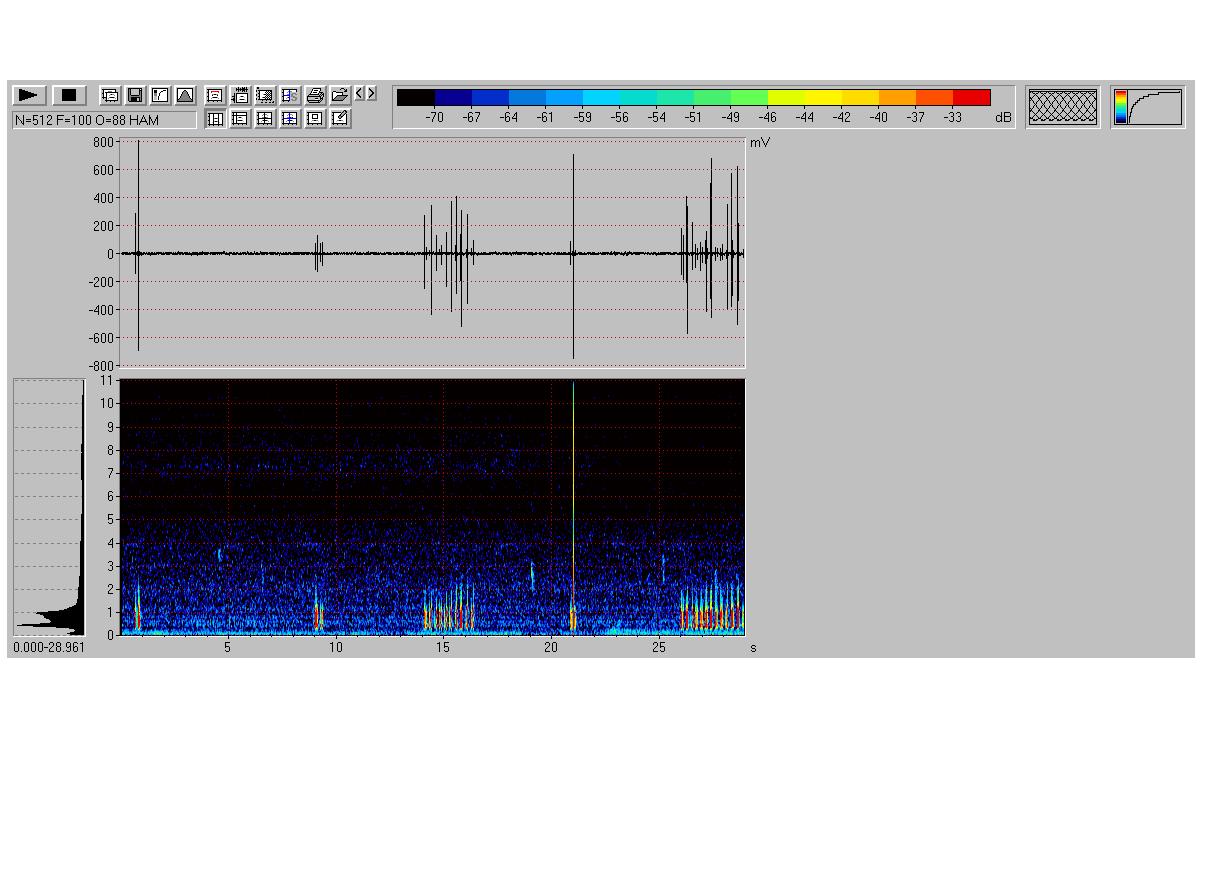Click the curve display icon beside the floppy disk
The height and width of the screenshot is (873, 1216).
point(160,95)
